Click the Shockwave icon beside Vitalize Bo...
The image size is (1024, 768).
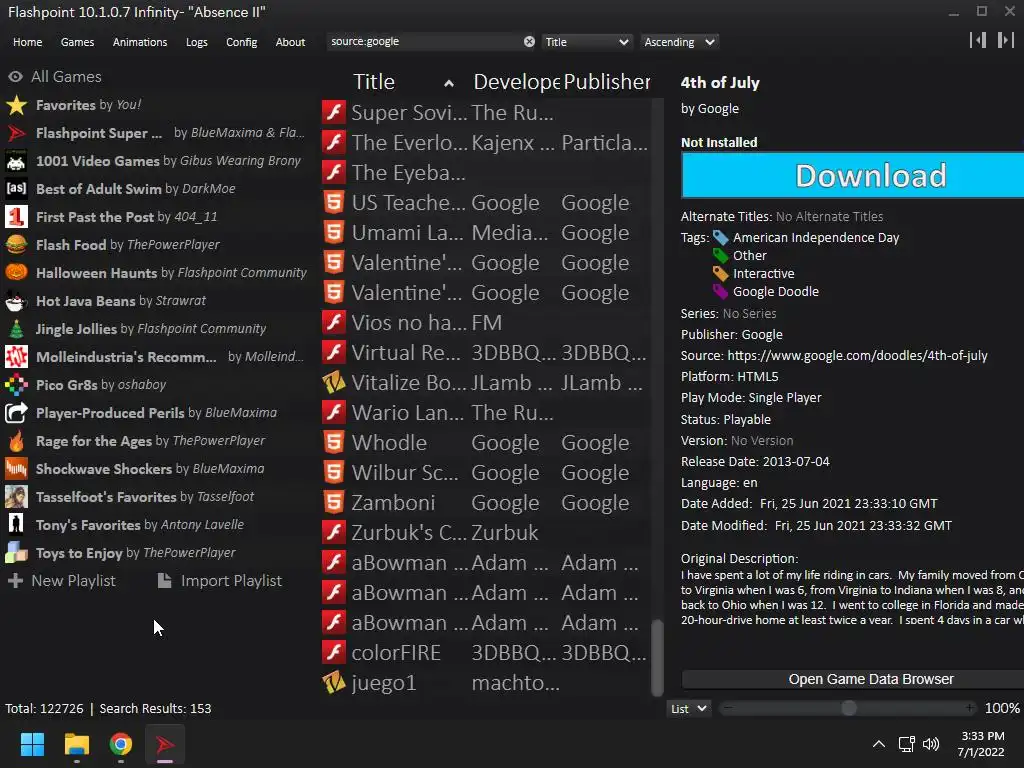pos(334,383)
